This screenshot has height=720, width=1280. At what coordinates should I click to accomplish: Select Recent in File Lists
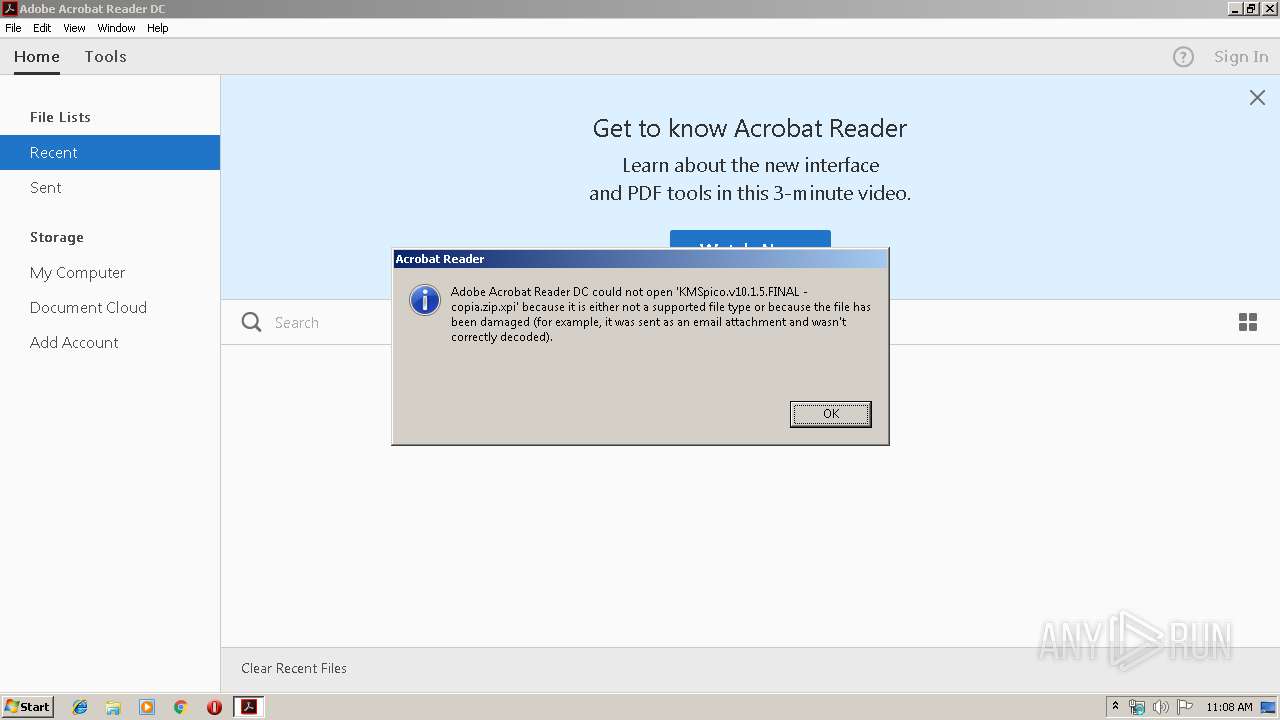click(x=110, y=152)
